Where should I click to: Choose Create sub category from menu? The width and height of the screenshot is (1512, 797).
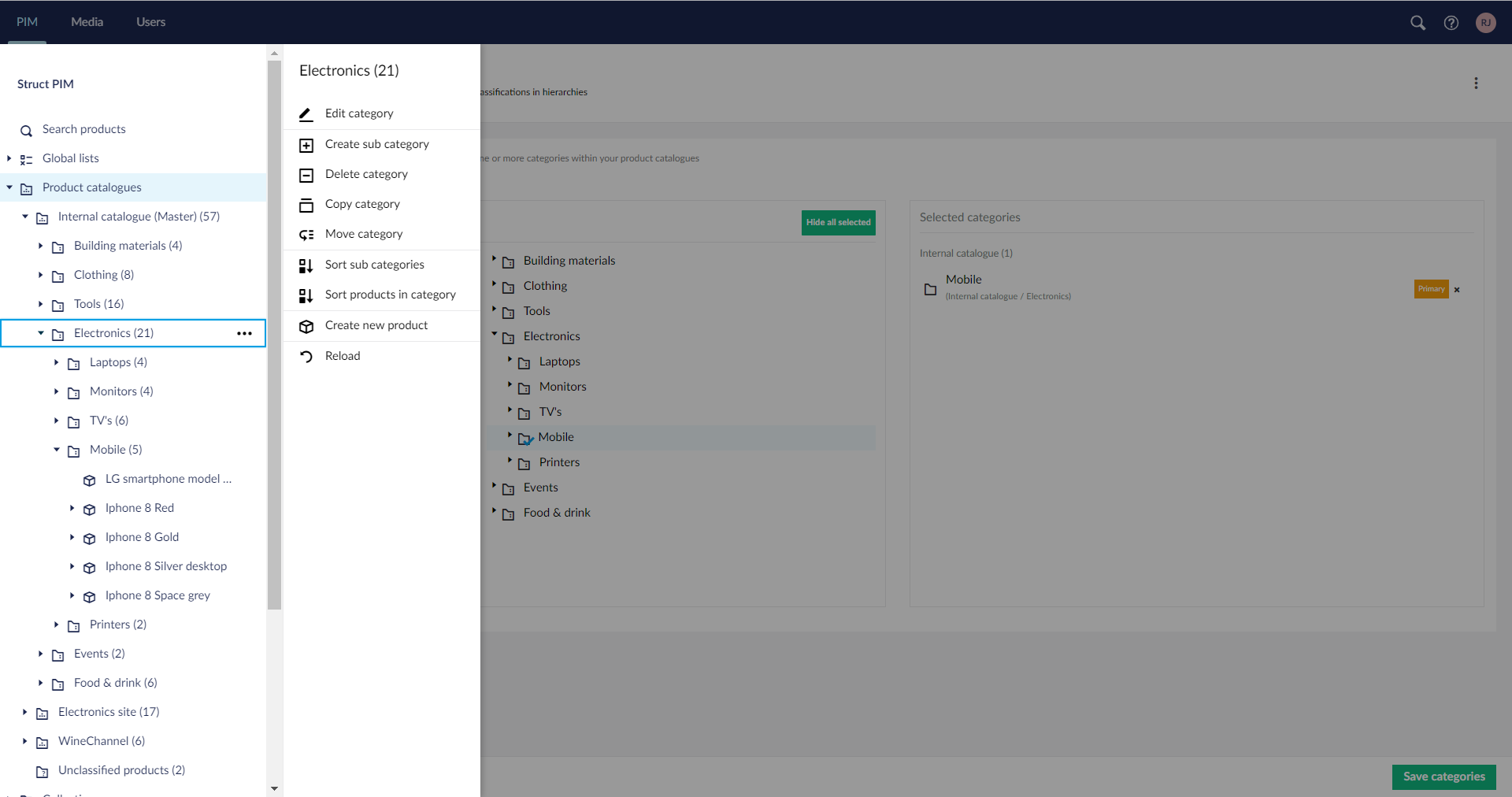tap(376, 144)
